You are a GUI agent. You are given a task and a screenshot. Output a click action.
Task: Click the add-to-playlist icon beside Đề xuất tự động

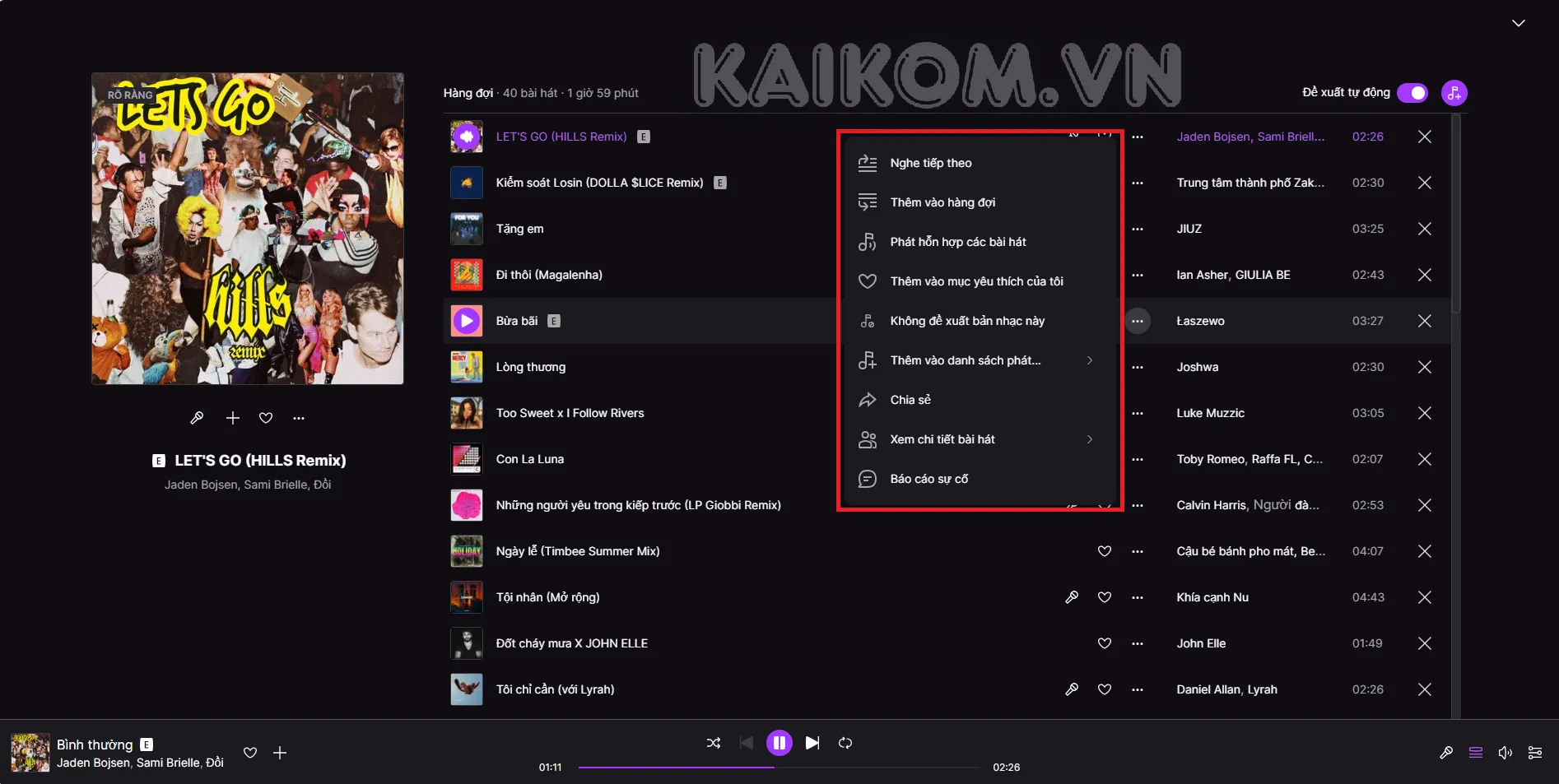coord(1454,93)
